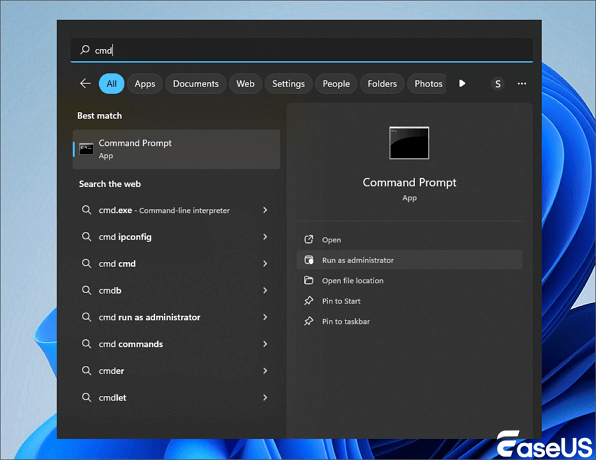Click the search input field containing cmd
Viewport: 596px width, 460px height.
point(301,50)
